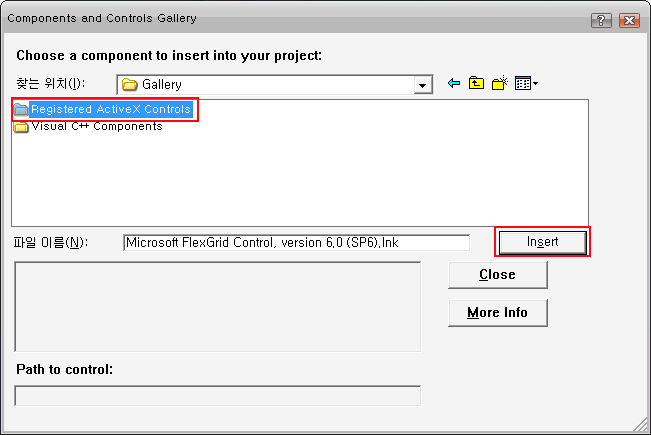The height and width of the screenshot is (435, 651).
Task: Click the Registered ActiveX Controls folder icon
Action: [x=21, y=110]
